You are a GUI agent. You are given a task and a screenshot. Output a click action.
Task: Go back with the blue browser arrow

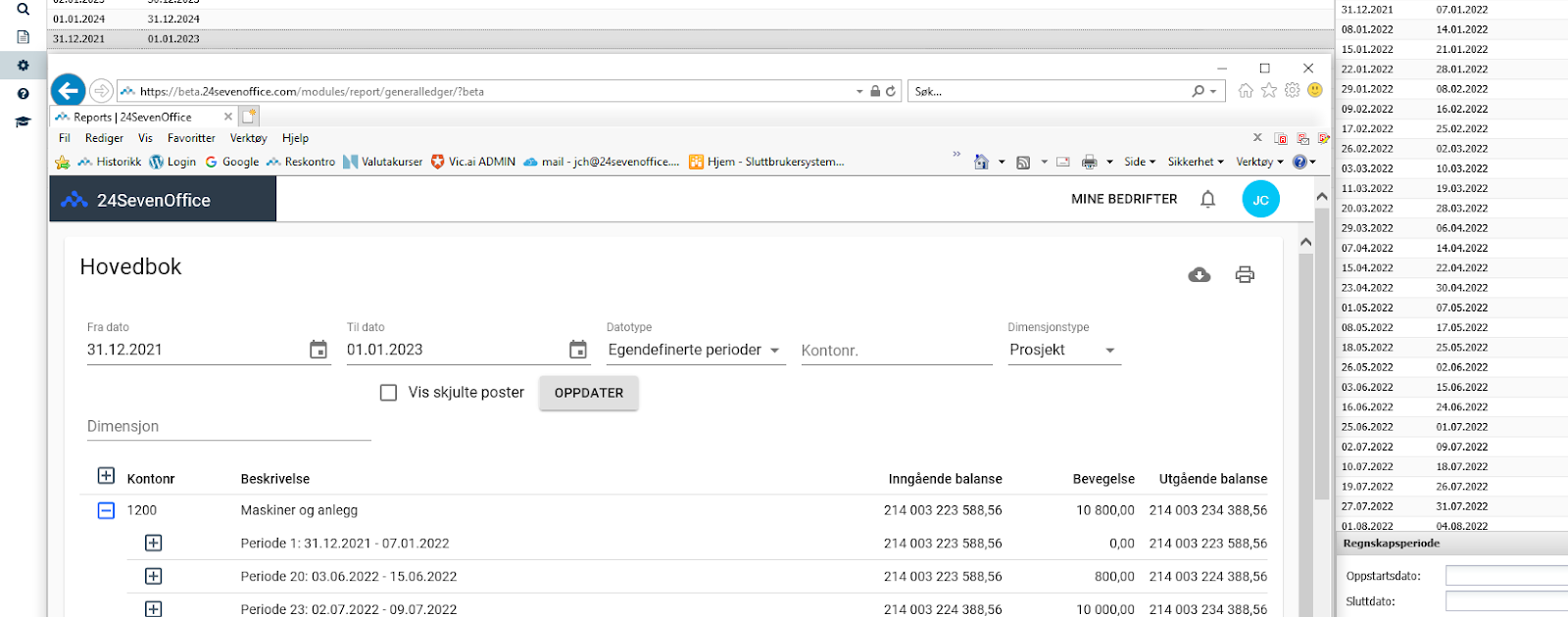68,91
